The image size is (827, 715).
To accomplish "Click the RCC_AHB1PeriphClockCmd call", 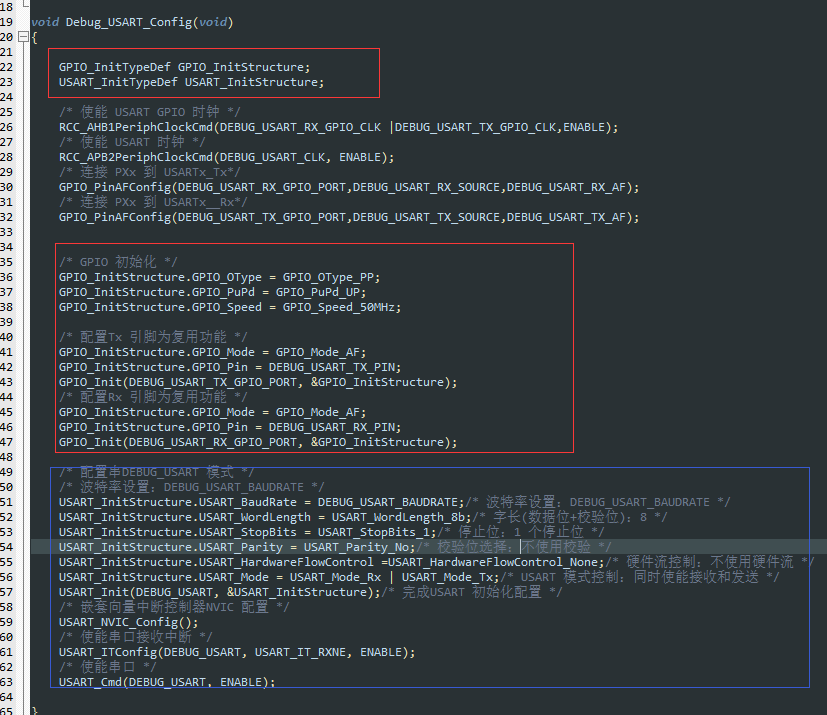I will (x=338, y=127).
